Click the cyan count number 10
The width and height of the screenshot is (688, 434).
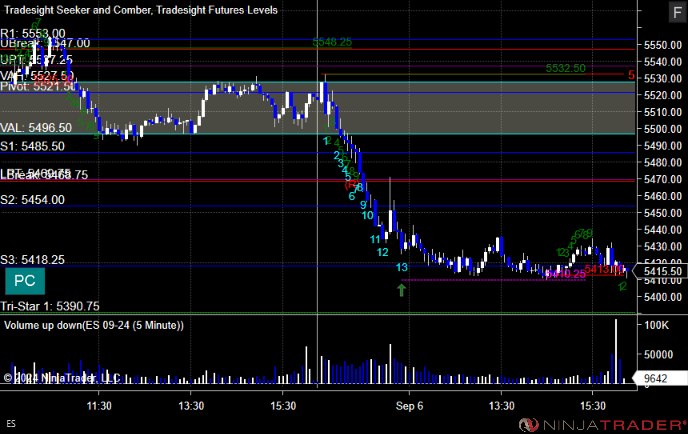[367, 215]
